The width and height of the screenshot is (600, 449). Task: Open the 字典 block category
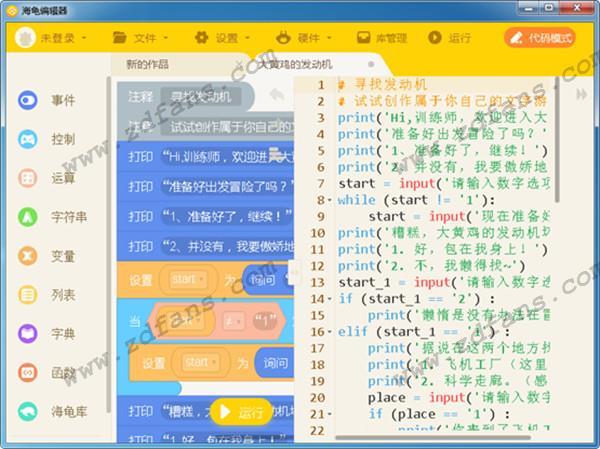coord(46,334)
